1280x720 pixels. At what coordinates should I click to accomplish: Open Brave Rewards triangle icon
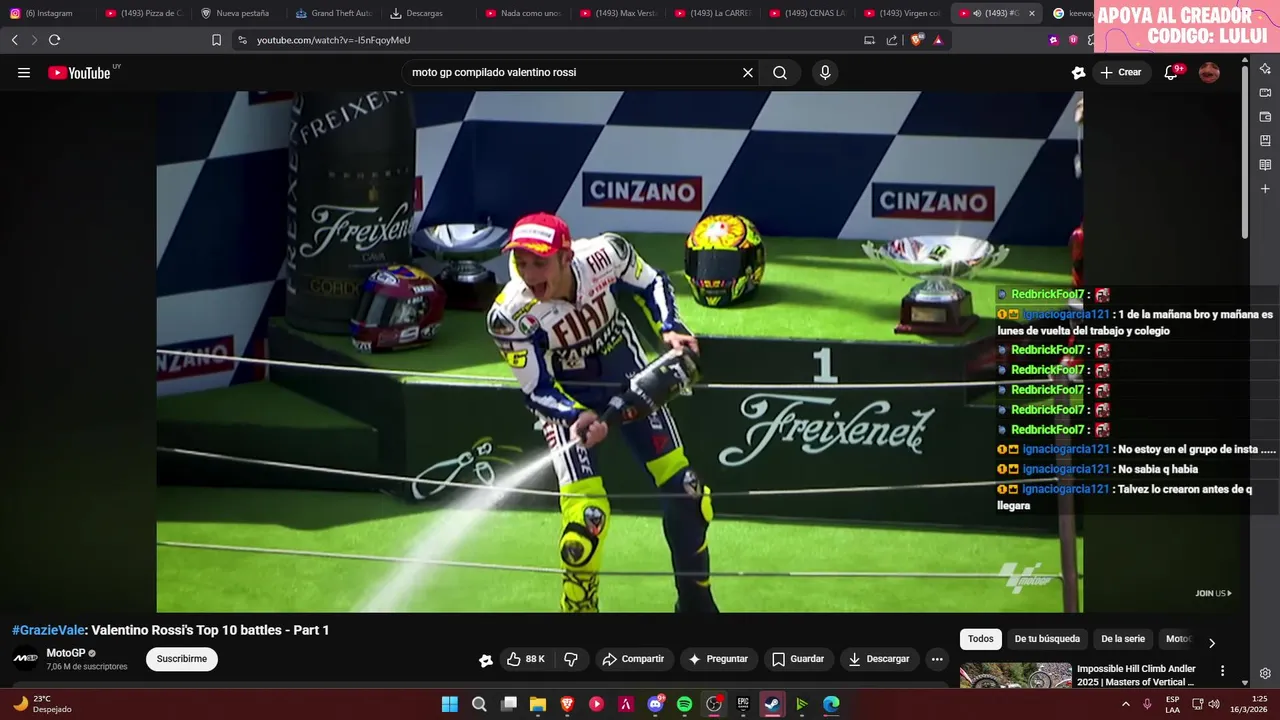pyautogui.click(x=938, y=40)
